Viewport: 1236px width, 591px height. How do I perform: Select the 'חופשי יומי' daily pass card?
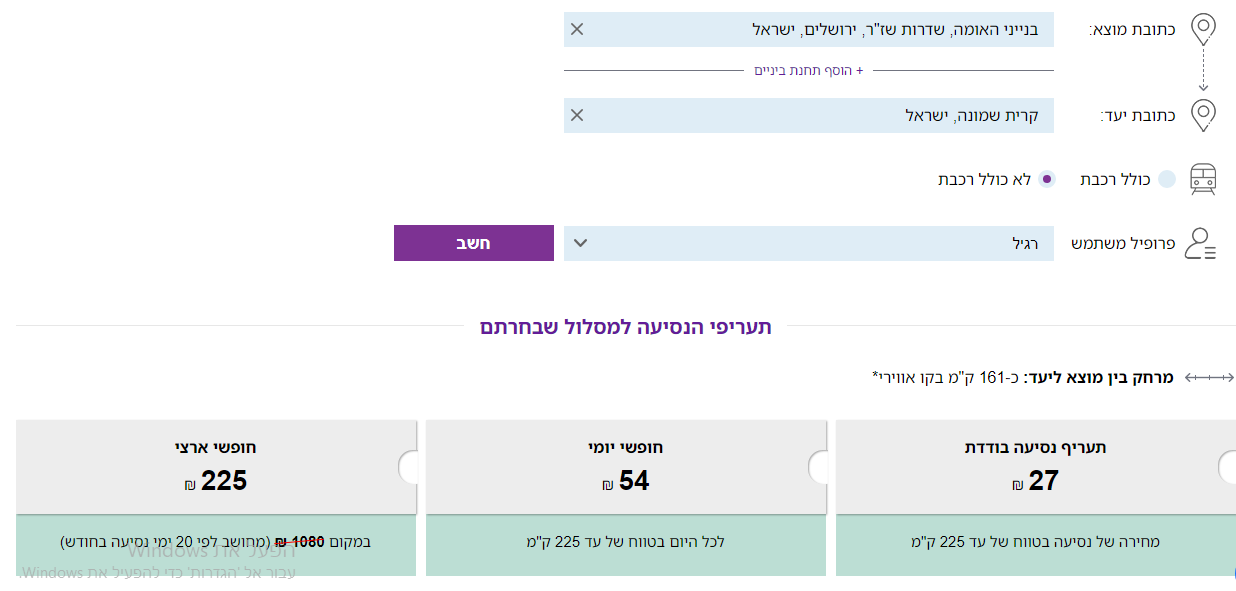(x=626, y=467)
